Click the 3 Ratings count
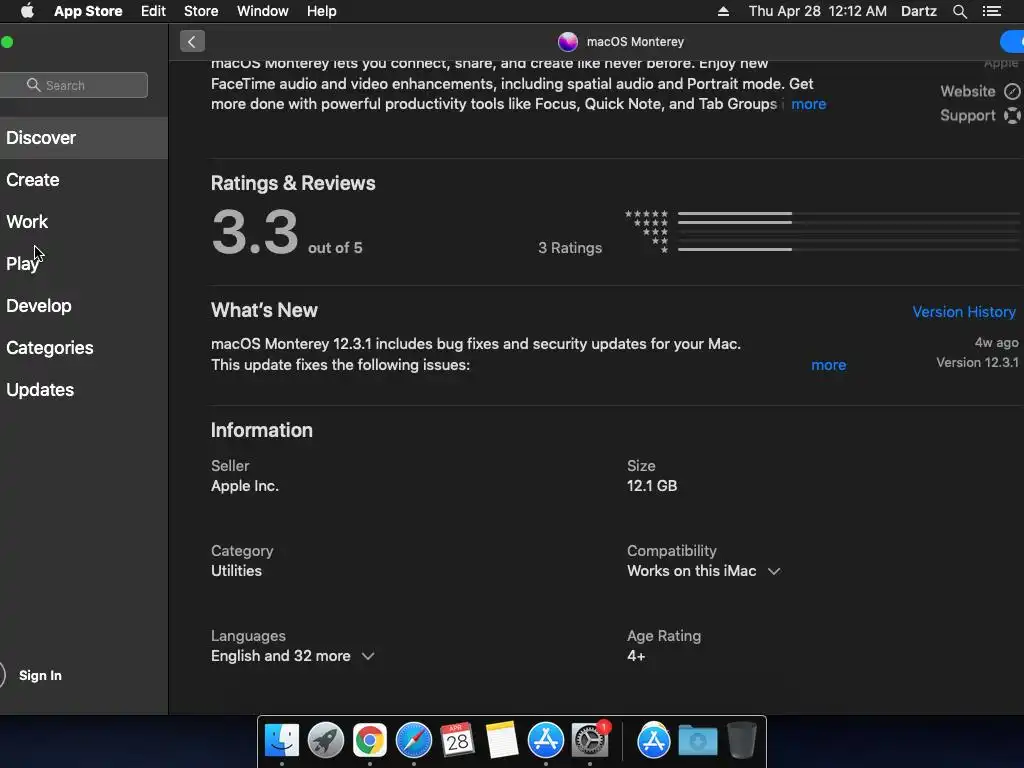The width and height of the screenshot is (1024, 768). (x=570, y=248)
